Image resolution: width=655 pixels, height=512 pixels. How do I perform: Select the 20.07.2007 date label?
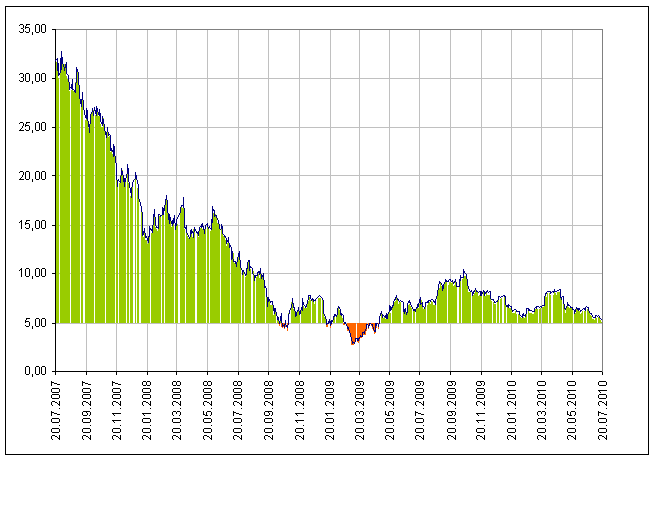(x=56, y=410)
